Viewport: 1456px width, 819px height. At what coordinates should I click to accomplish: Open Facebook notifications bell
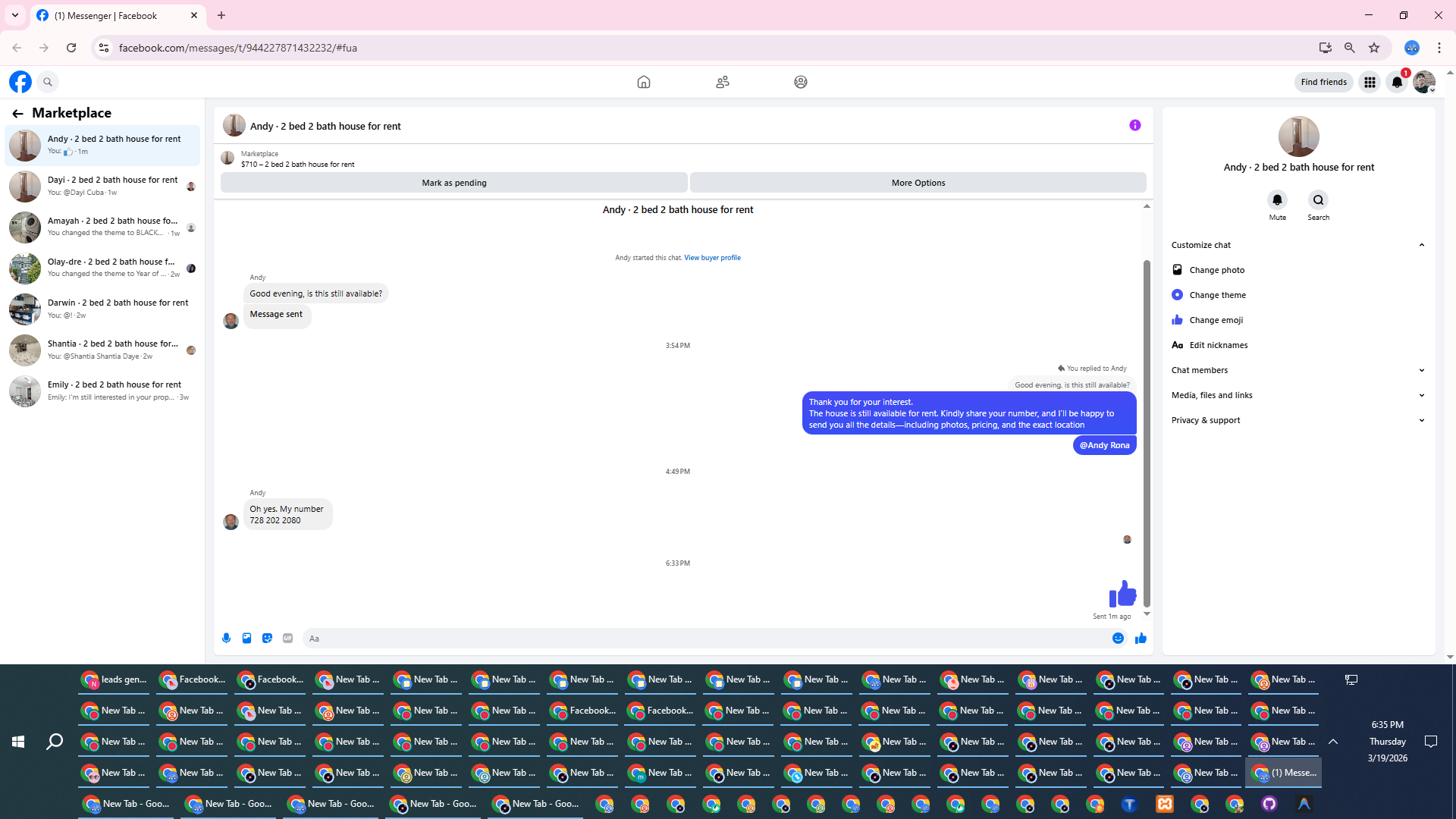(1397, 82)
